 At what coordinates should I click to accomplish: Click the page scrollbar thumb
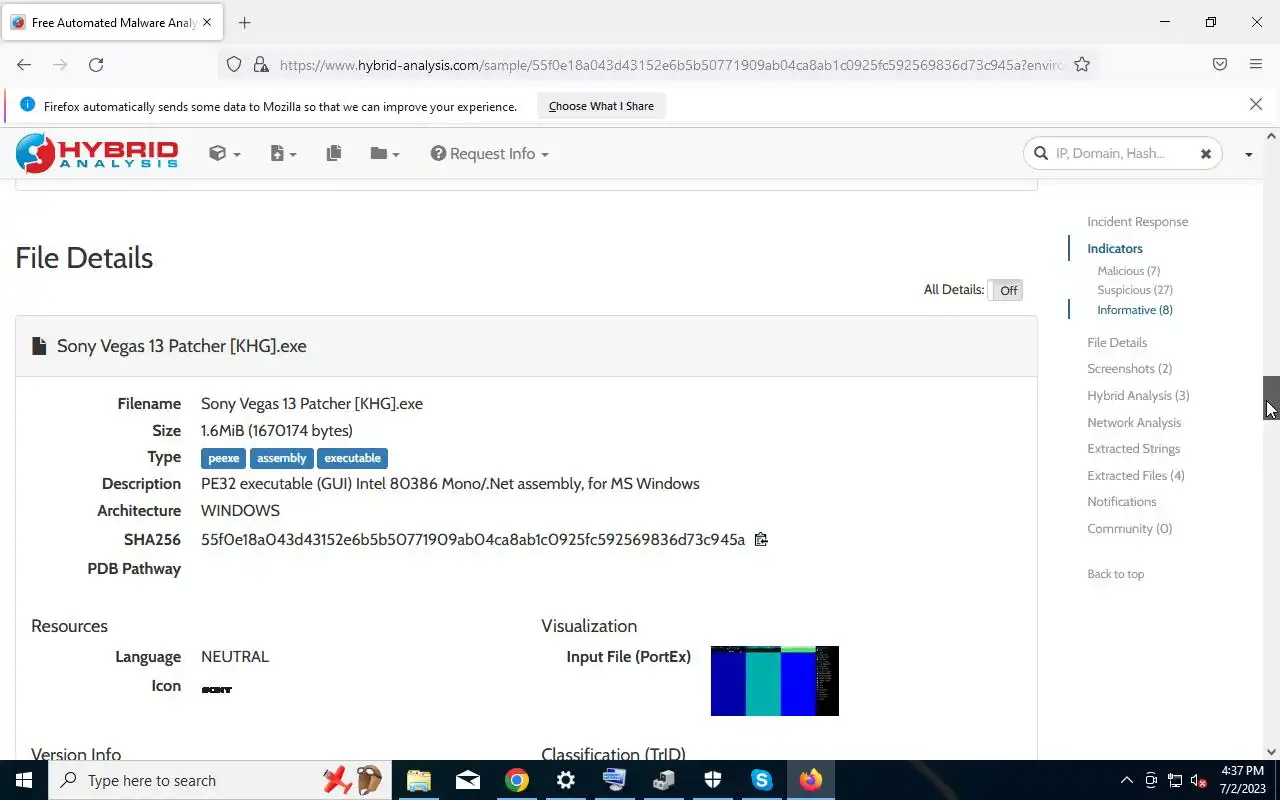(x=1271, y=397)
